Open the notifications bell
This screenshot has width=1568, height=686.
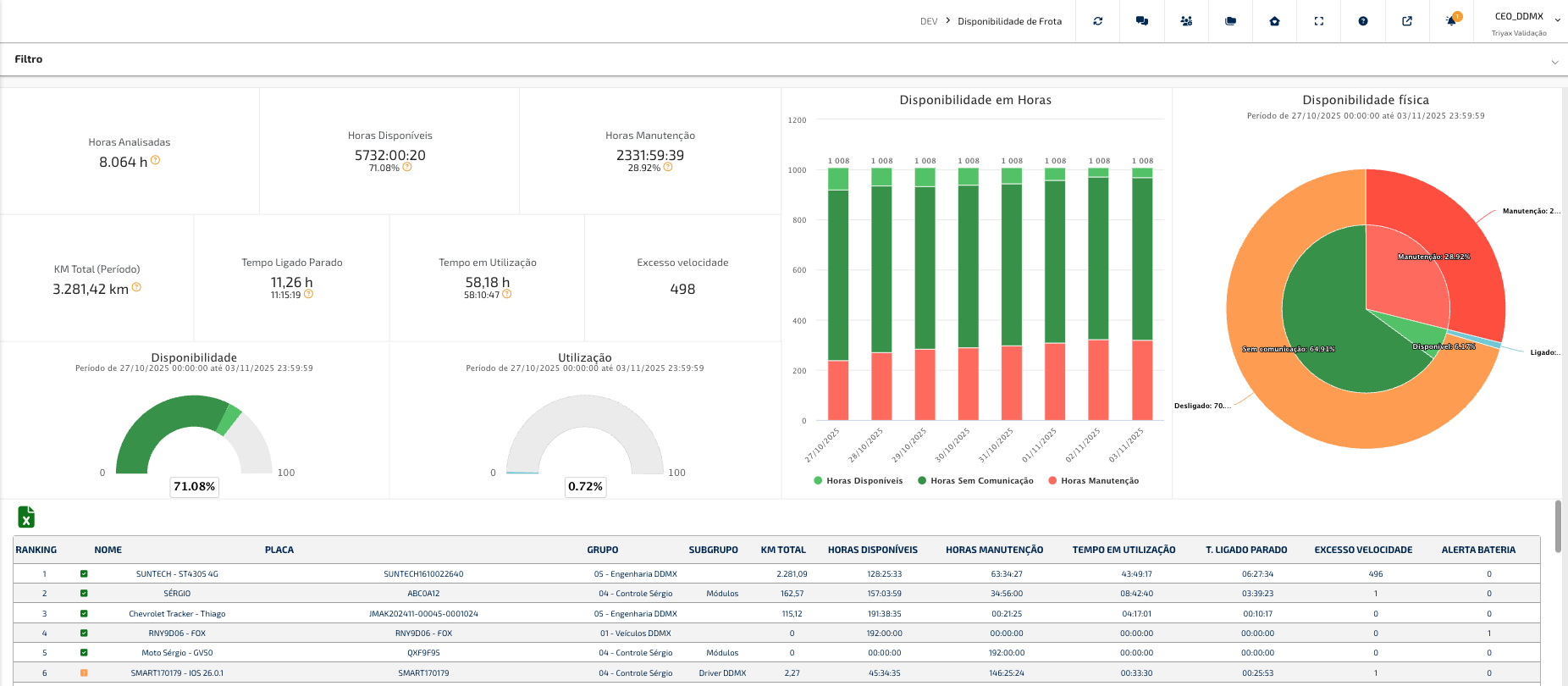(1451, 21)
